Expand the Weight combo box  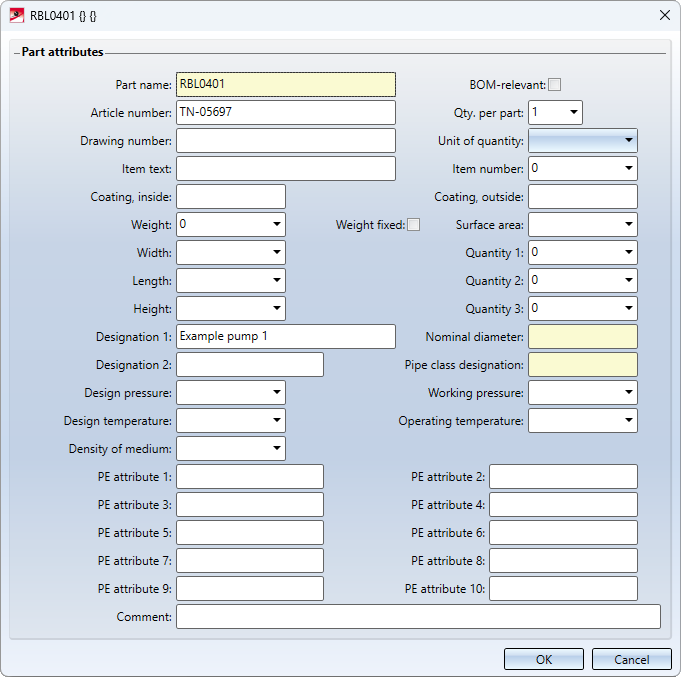pyautogui.click(x=276, y=225)
